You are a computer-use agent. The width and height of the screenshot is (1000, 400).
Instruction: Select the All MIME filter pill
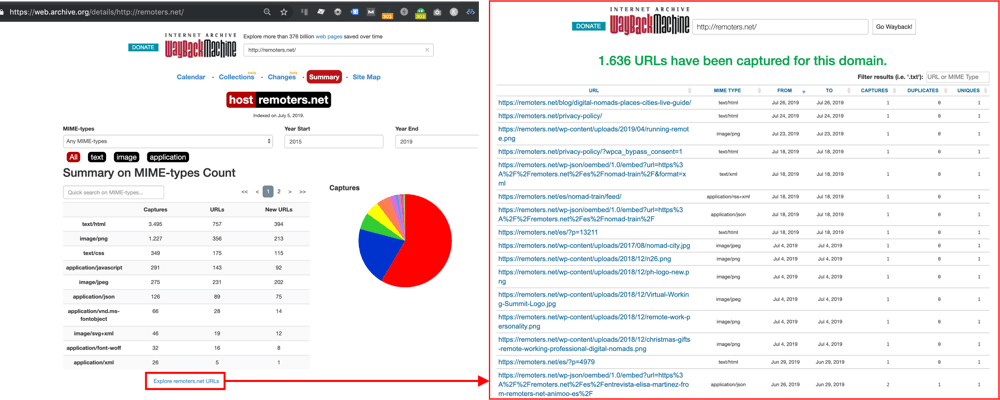point(74,157)
